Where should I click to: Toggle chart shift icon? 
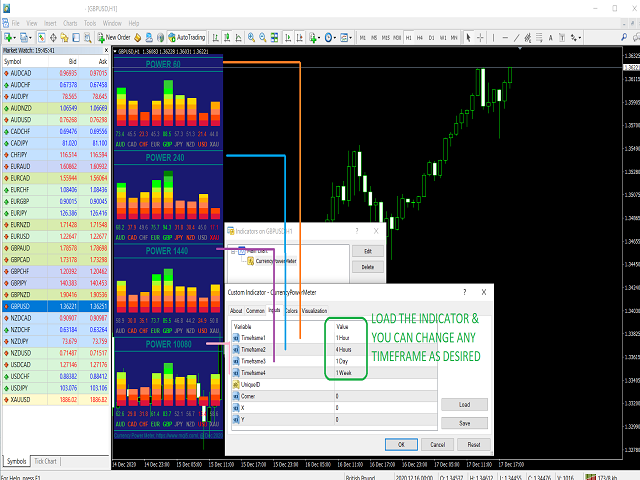pyautogui.click(x=300, y=38)
